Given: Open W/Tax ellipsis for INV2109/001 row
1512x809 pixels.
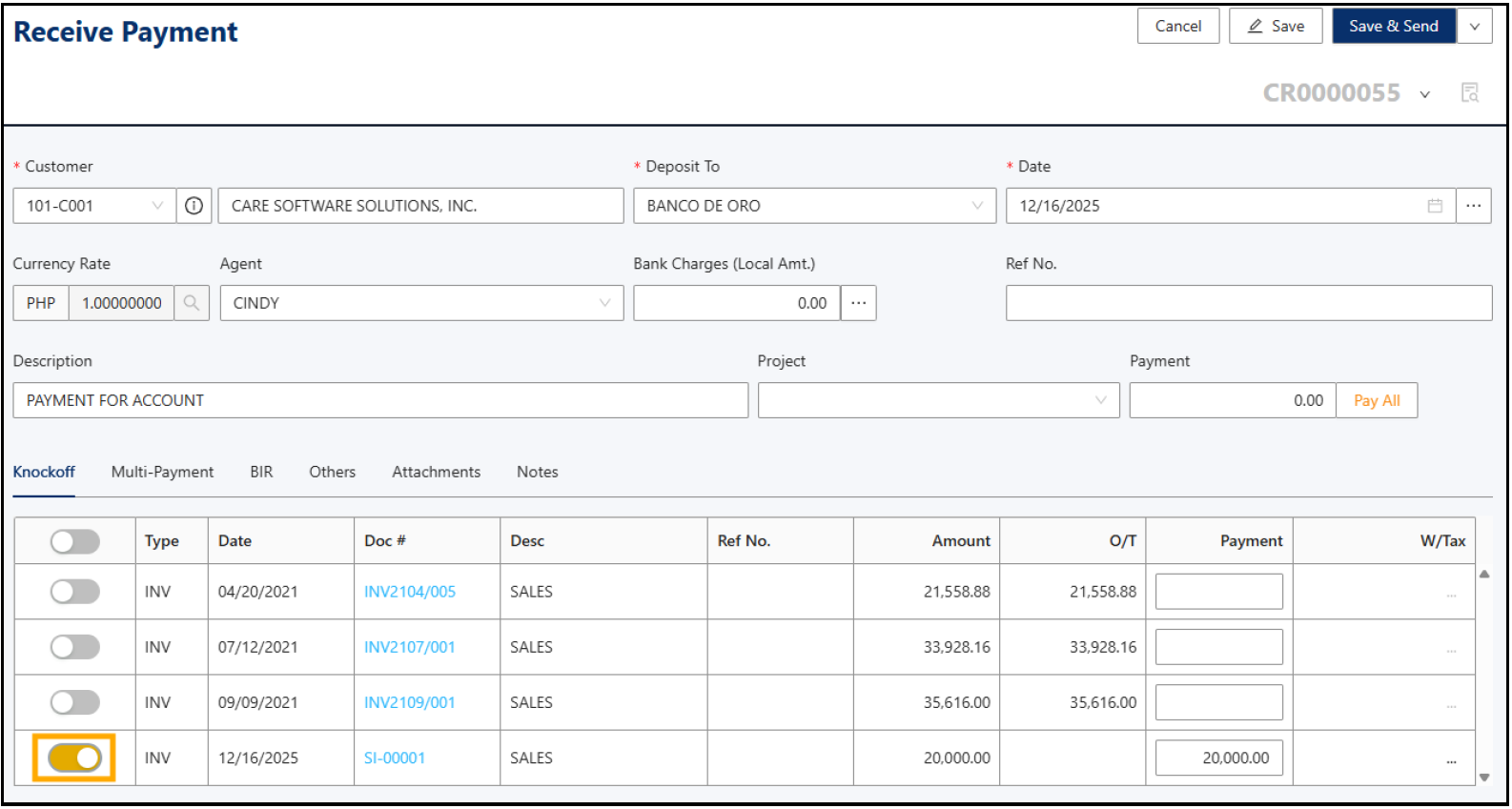Looking at the screenshot, I should [x=1451, y=704].
